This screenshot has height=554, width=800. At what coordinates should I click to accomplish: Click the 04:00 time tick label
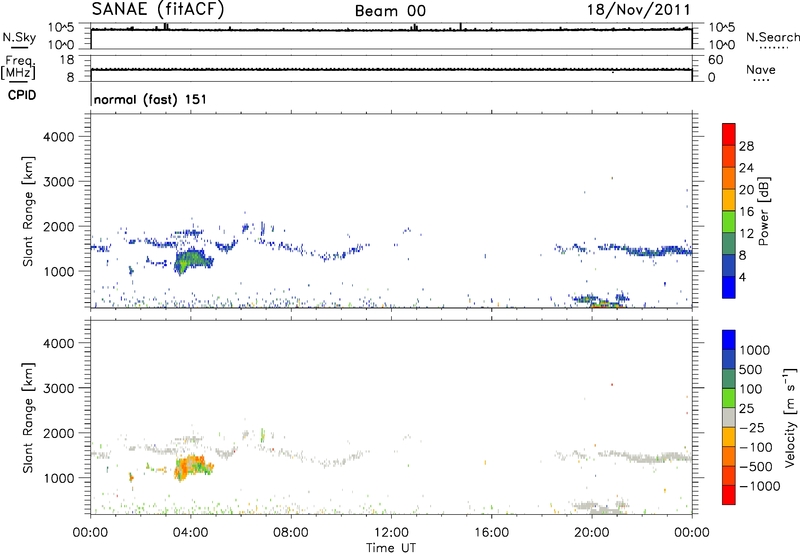point(190,533)
